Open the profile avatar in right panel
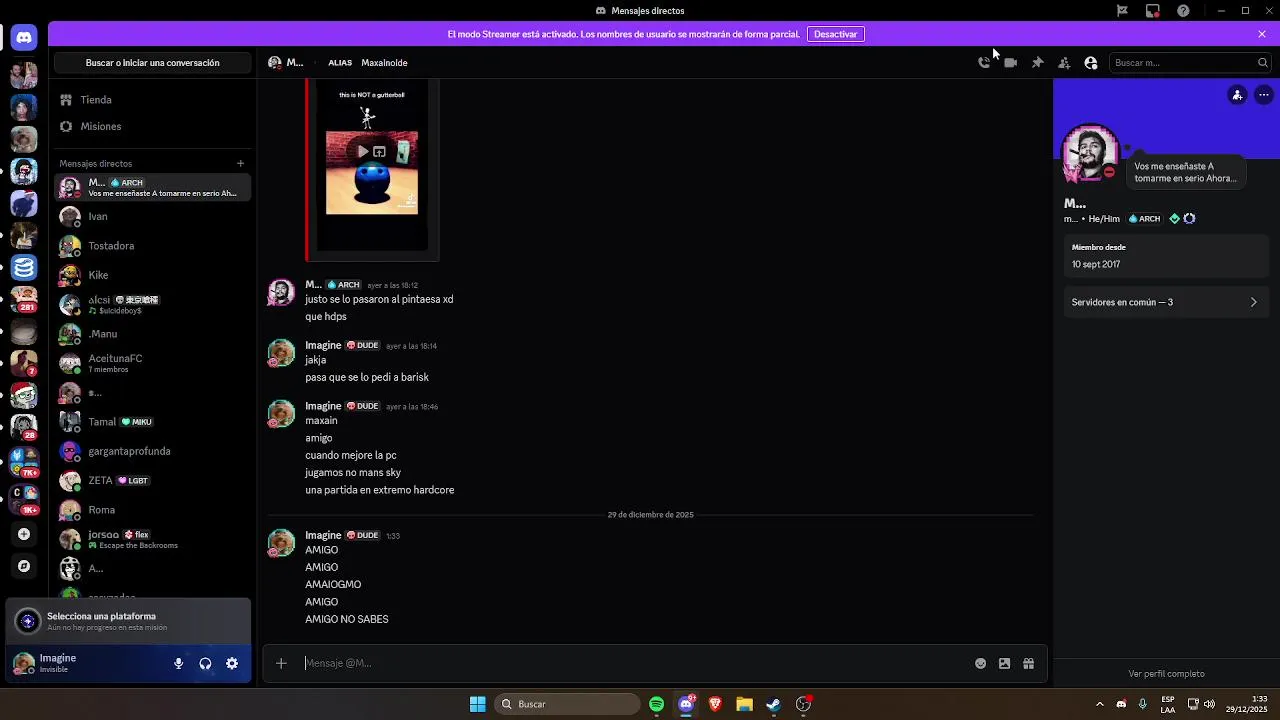 [1090, 153]
